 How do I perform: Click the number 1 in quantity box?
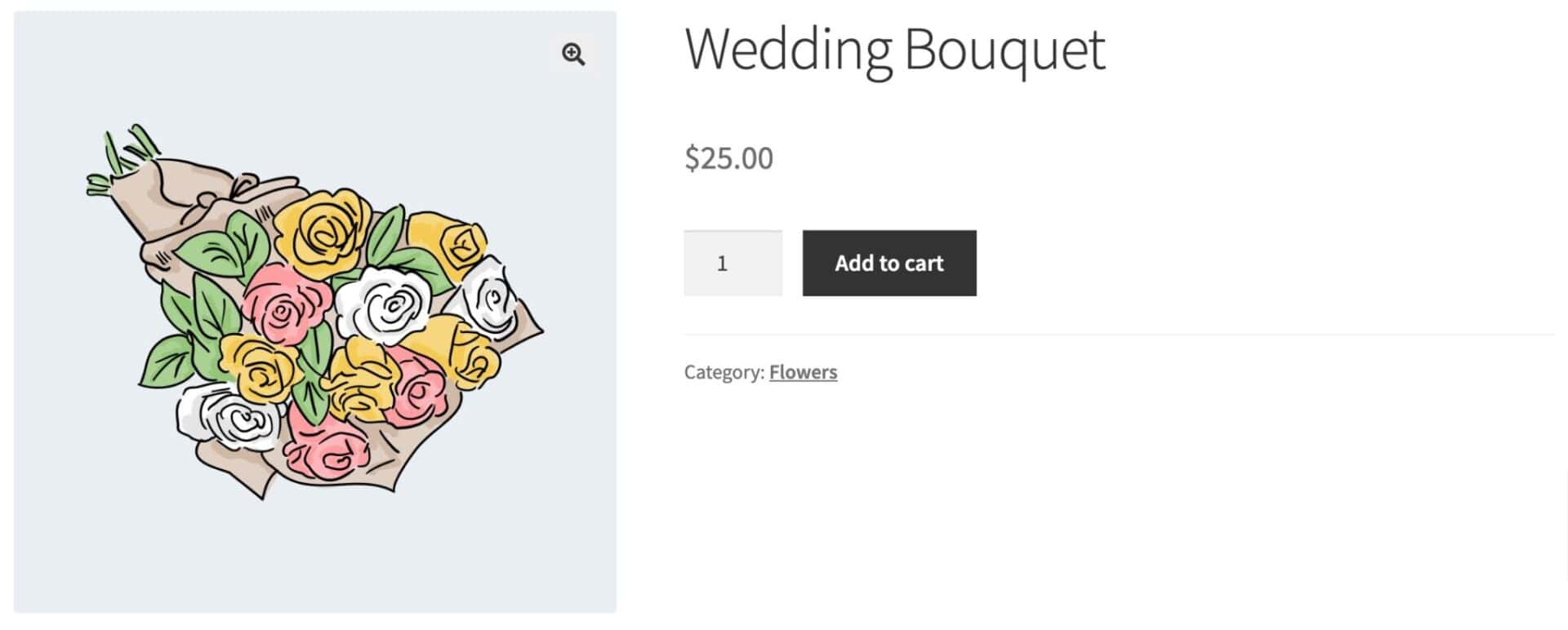pyautogui.click(x=722, y=264)
